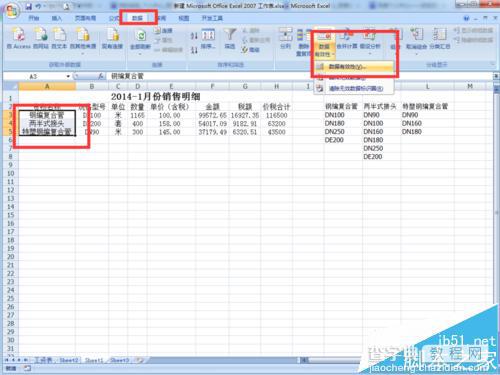The height and width of the screenshot is (375, 500).
Task: Click the title cell 2014-1月份销售明细
Action: point(155,97)
